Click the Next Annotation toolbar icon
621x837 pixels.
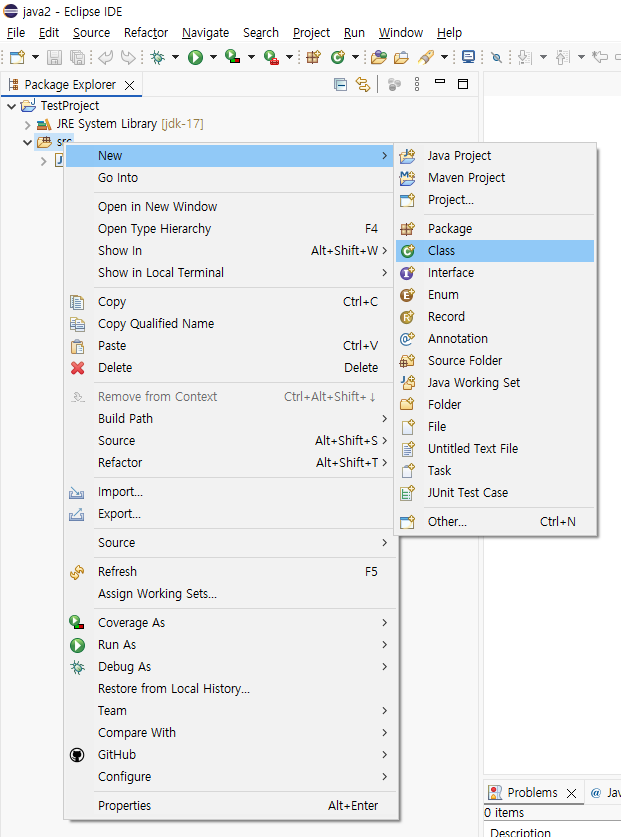pos(525,57)
